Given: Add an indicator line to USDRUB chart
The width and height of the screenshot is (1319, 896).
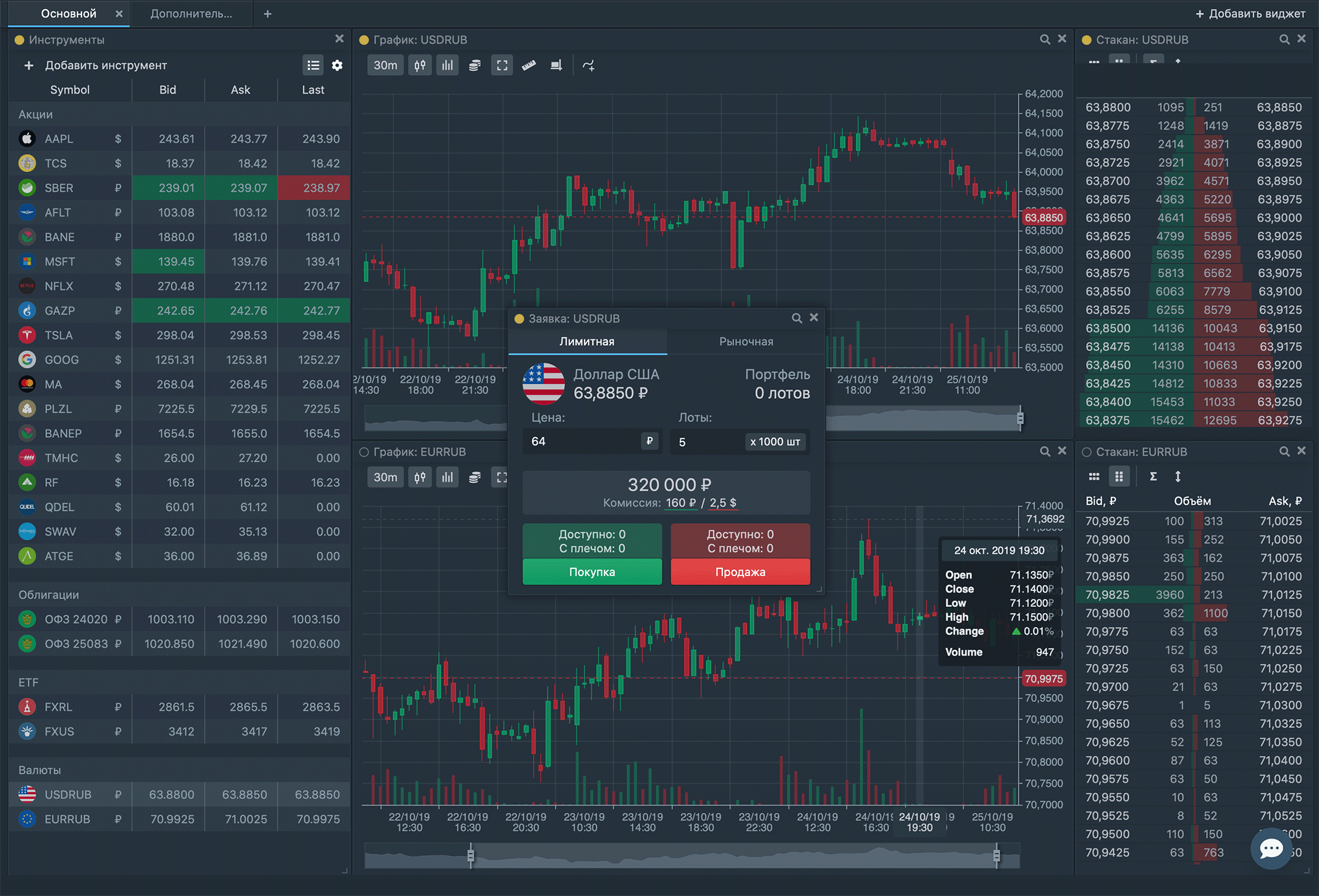Looking at the screenshot, I should coord(588,65).
